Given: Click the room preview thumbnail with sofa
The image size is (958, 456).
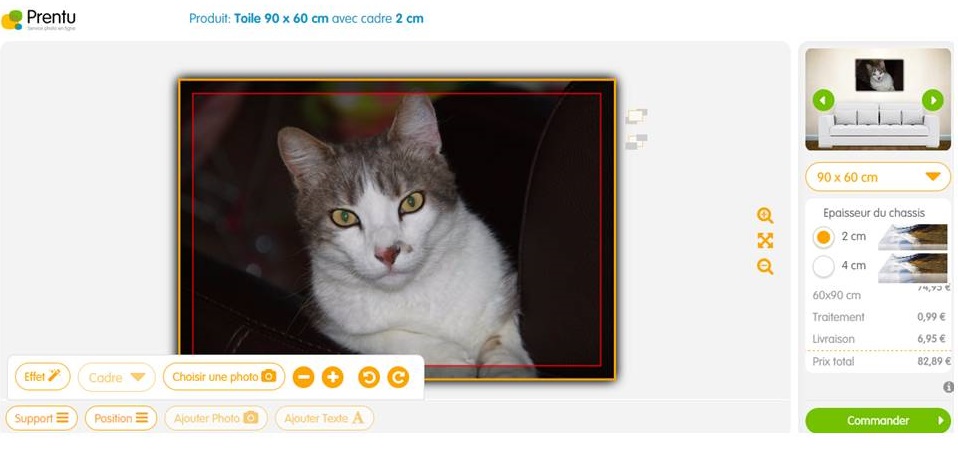Looking at the screenshot, I should (x=878, y=99).
